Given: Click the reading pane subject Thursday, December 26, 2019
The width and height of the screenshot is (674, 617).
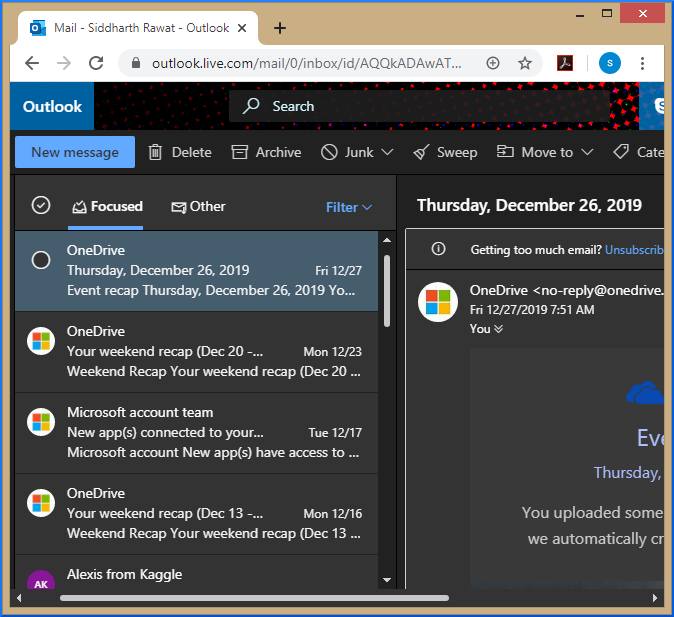Looking at the screenshot, I should click(x=529, y=205).
